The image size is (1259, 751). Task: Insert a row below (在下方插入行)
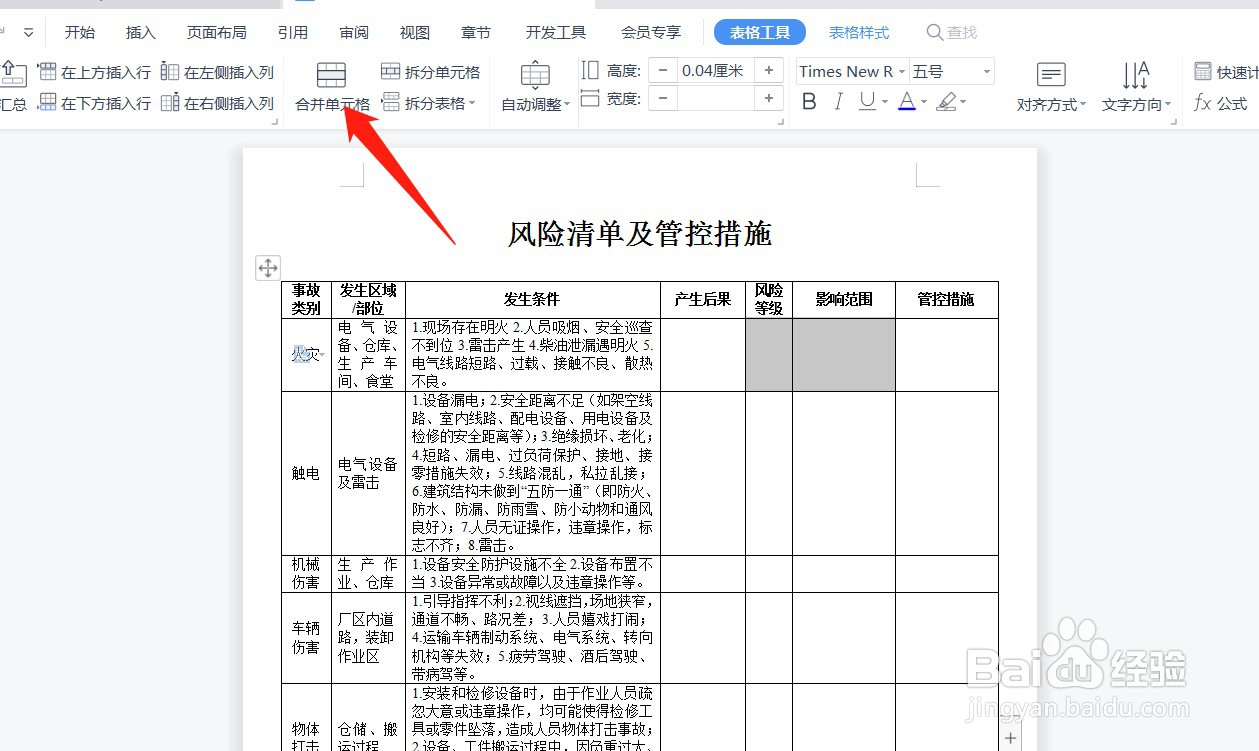94,103
